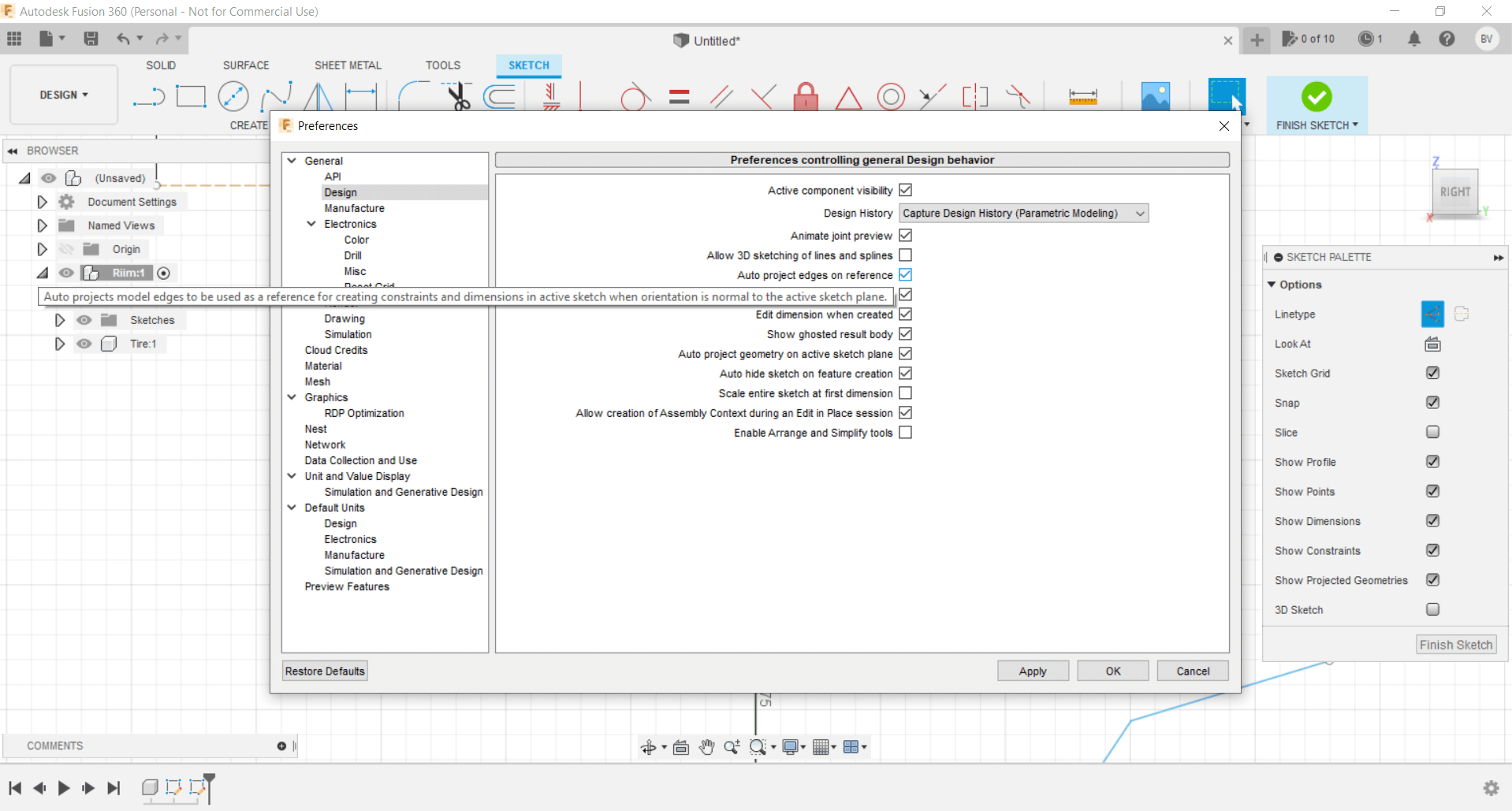Cancel the Preferences dialog

pos(1193,671)
